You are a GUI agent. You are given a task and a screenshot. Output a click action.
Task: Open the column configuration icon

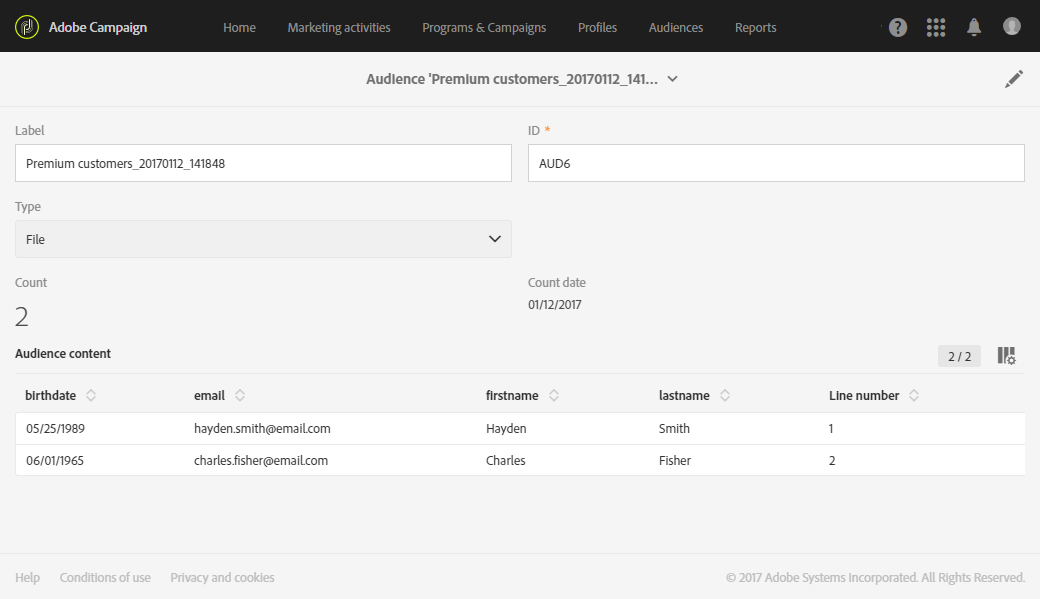click(1006, 356)
